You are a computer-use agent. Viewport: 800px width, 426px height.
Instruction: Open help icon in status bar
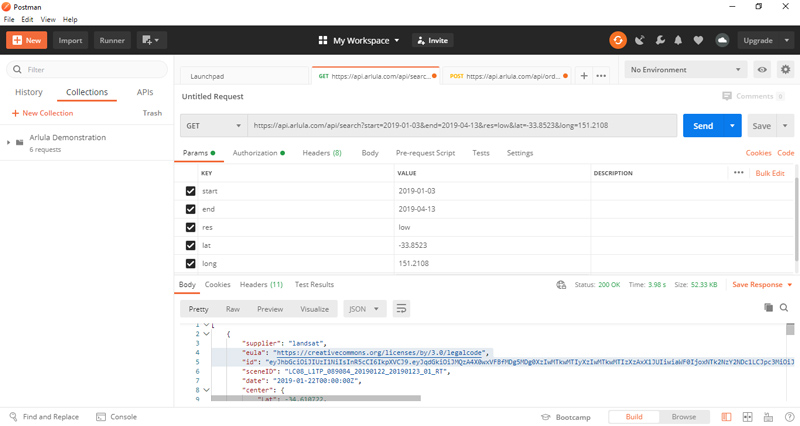(789, 417)
